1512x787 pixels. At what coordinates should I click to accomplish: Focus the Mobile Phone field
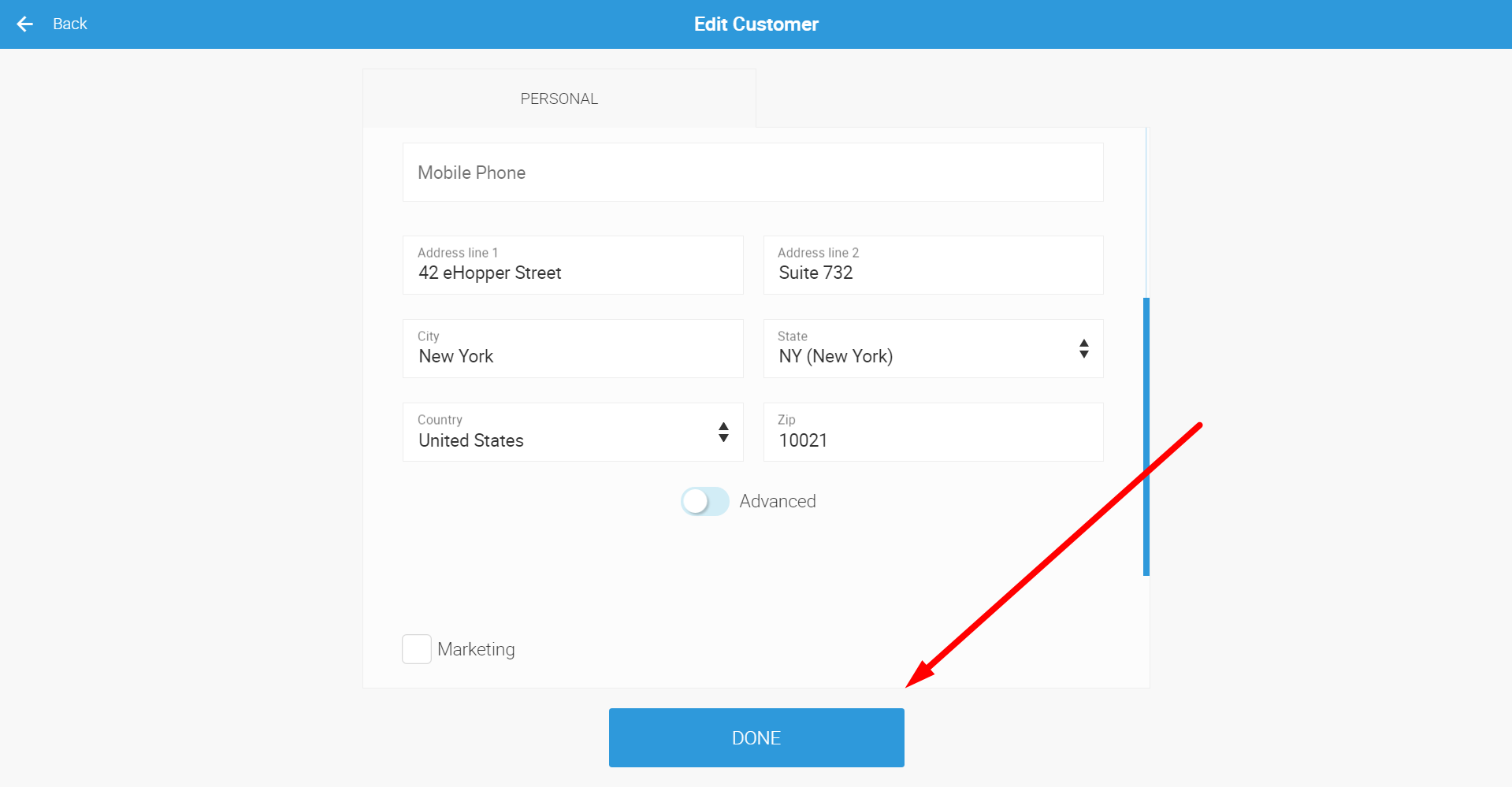tap(752, 173)
